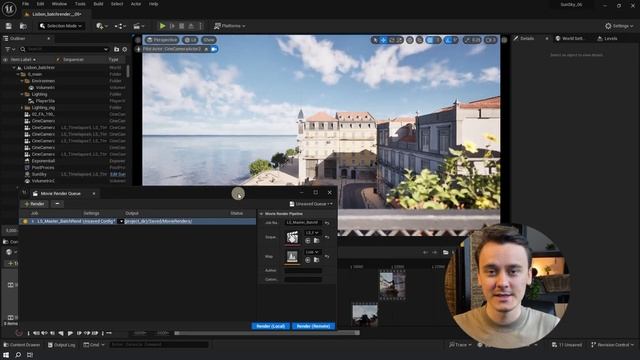This screenshot has height=360, width=640.
Task: Switch to the Levels tab
Action: point(607,38)
